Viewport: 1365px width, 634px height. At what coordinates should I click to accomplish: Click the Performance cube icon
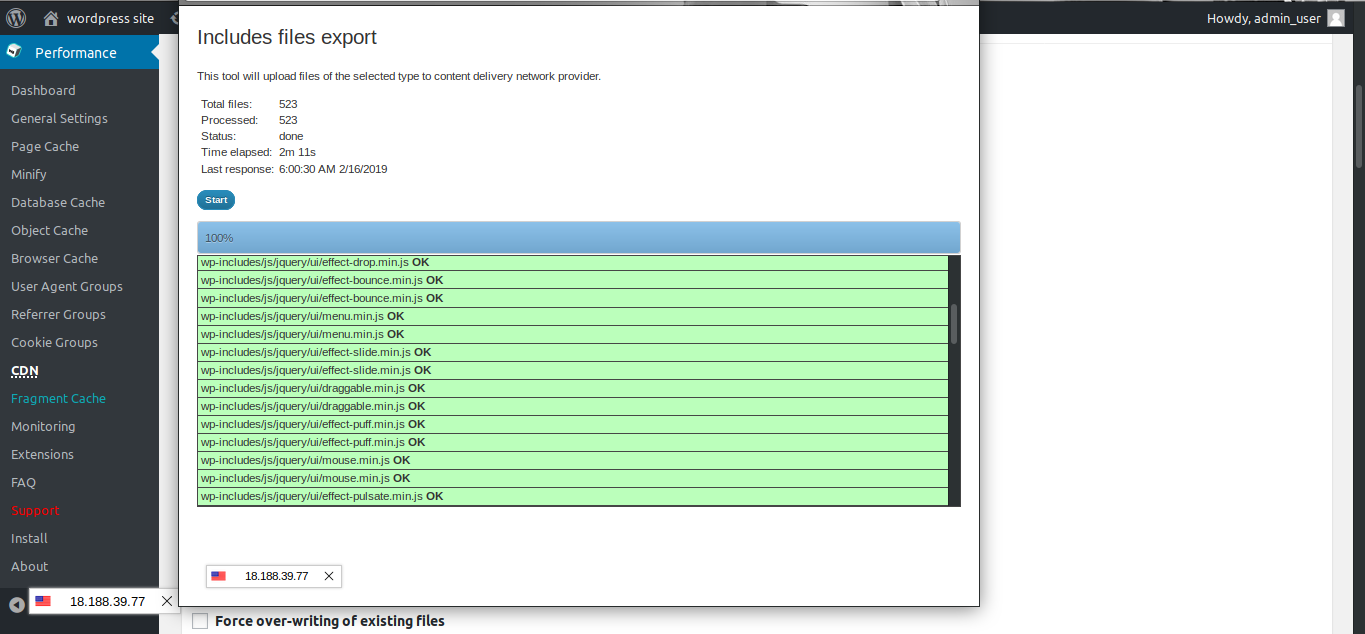point(15,52)
